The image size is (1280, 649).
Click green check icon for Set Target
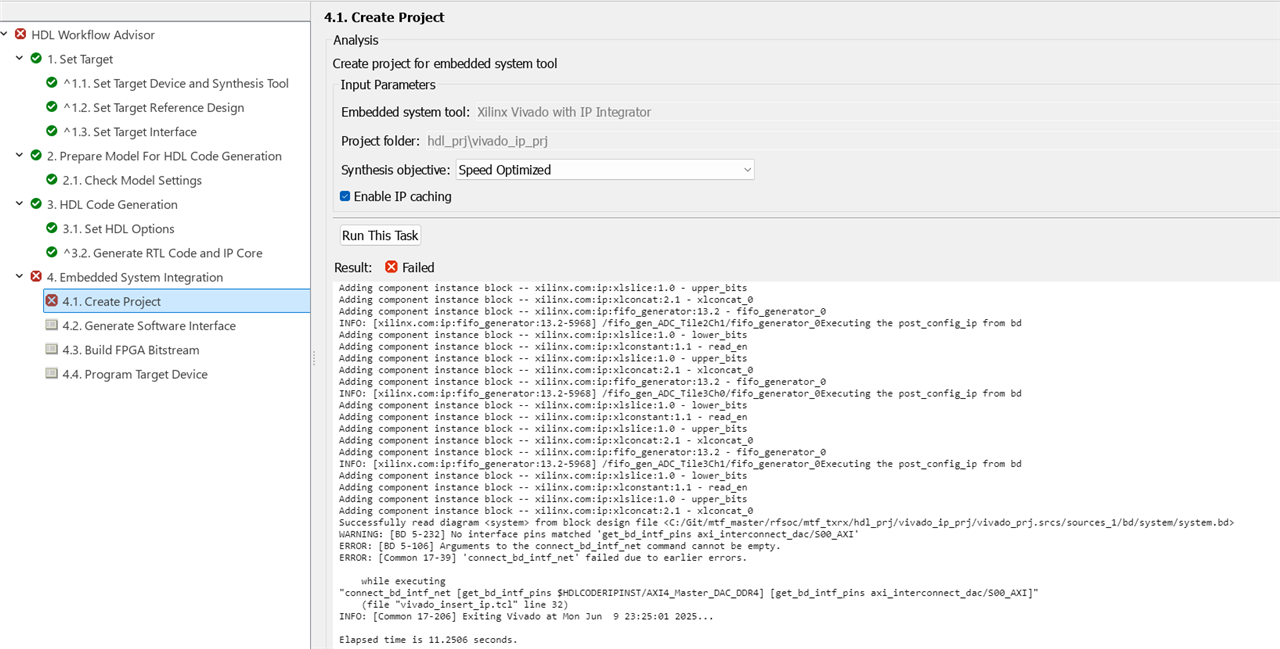[x=36, y=59]
